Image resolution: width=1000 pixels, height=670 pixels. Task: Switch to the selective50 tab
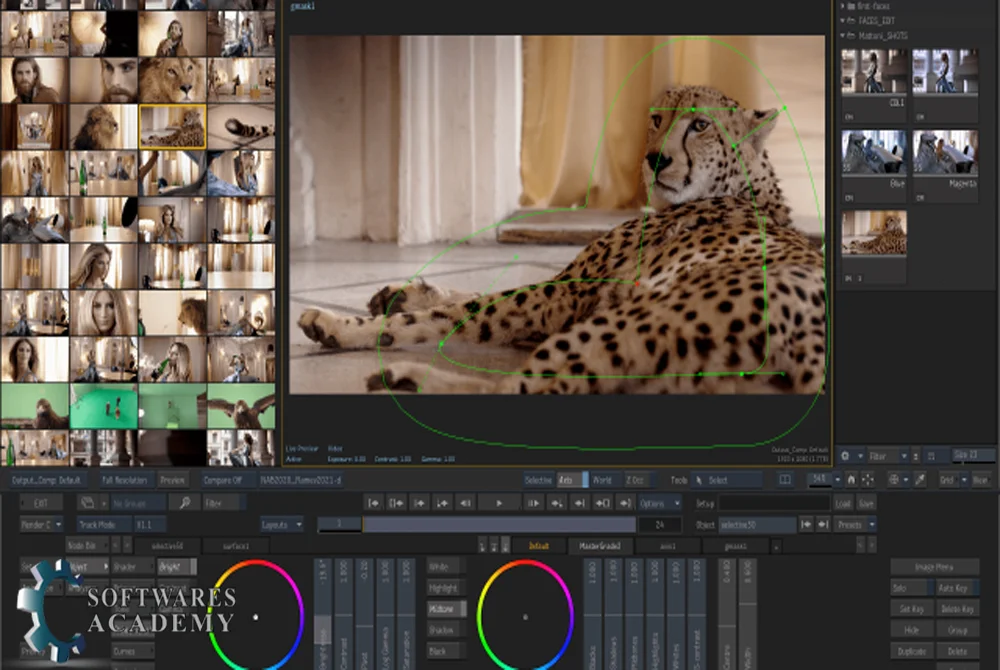[167, 546]
